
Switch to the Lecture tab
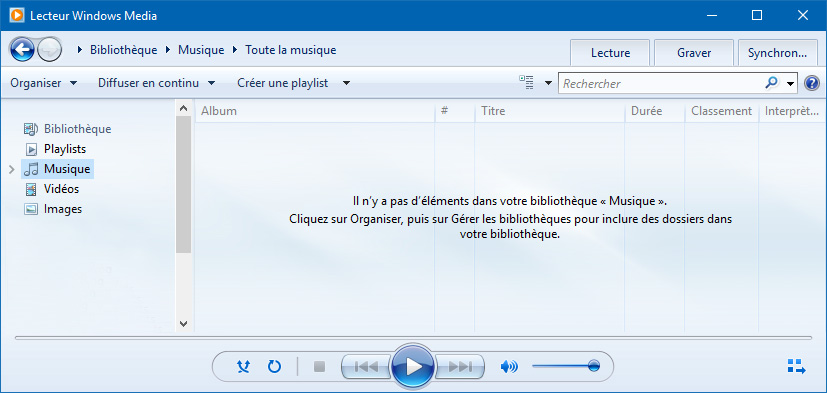coord(610,53)
